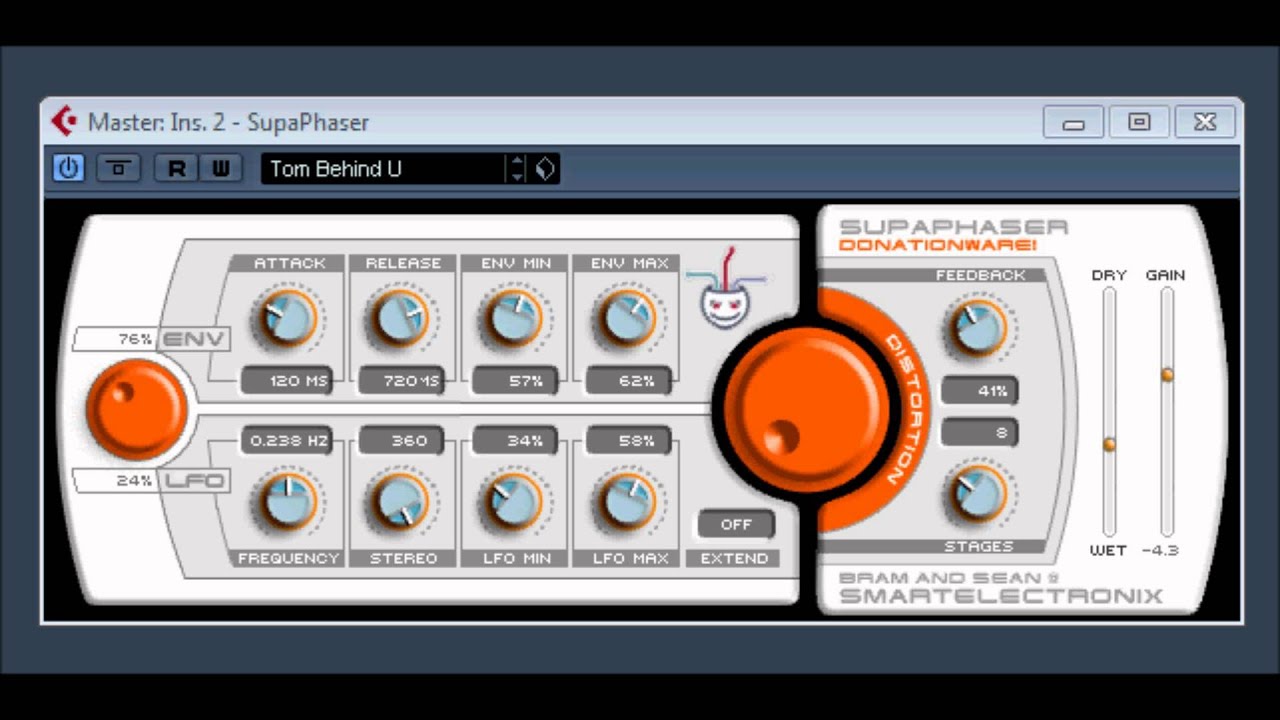This screenshot has height=720, width=1280.
Task: Adjust the STEREO knob
Action: 402,500
